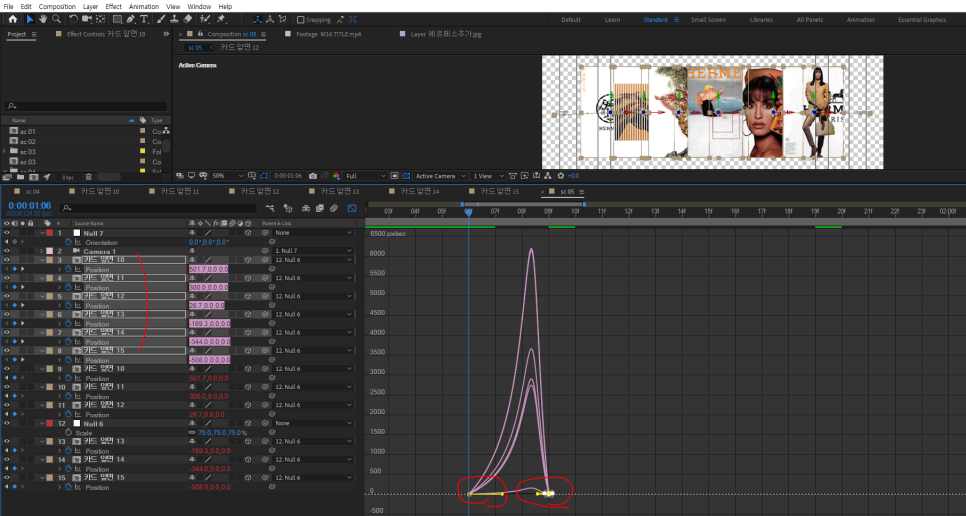Toggle Region of Interest button in viewer

pos(395,175)
